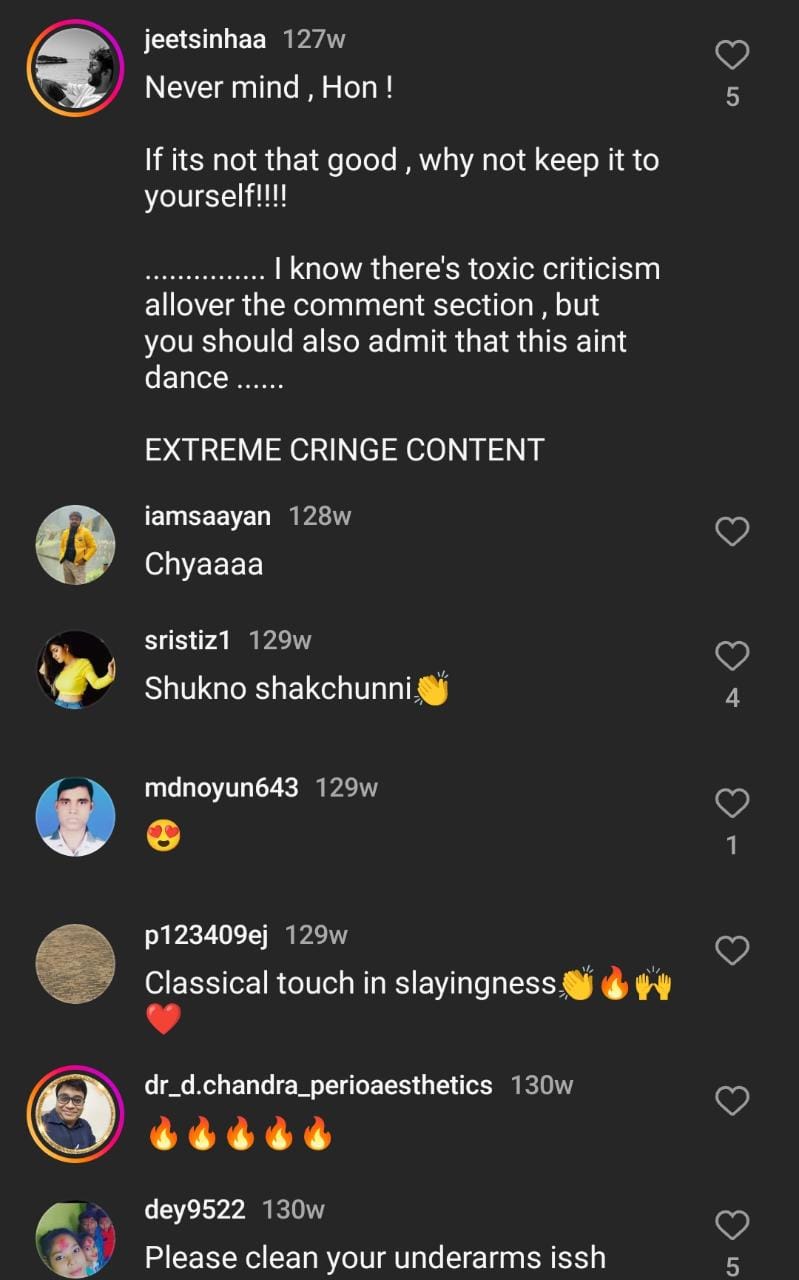Open mdnoyun643 username link
The image size is (799, 1280).
pyautogui.click(x=221, y=788)
